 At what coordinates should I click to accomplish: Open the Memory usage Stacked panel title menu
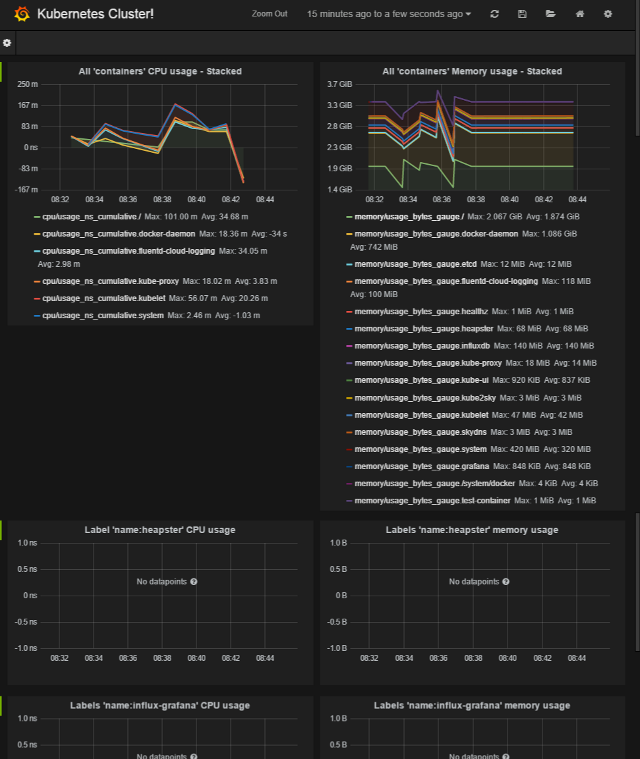coord(472,71)
